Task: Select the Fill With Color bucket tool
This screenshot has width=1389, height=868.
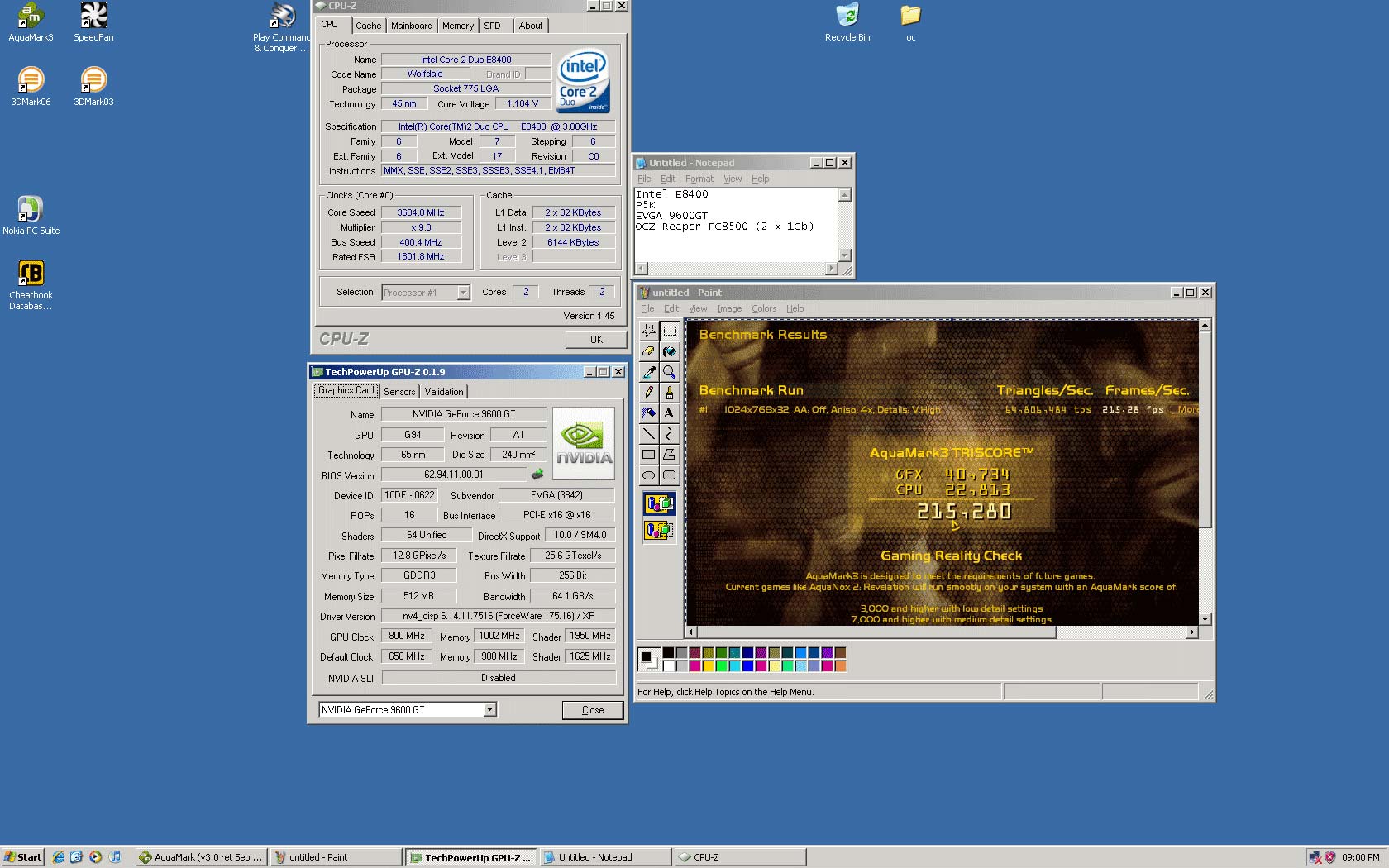Action: pyautogui.click(x=670, y=351)
